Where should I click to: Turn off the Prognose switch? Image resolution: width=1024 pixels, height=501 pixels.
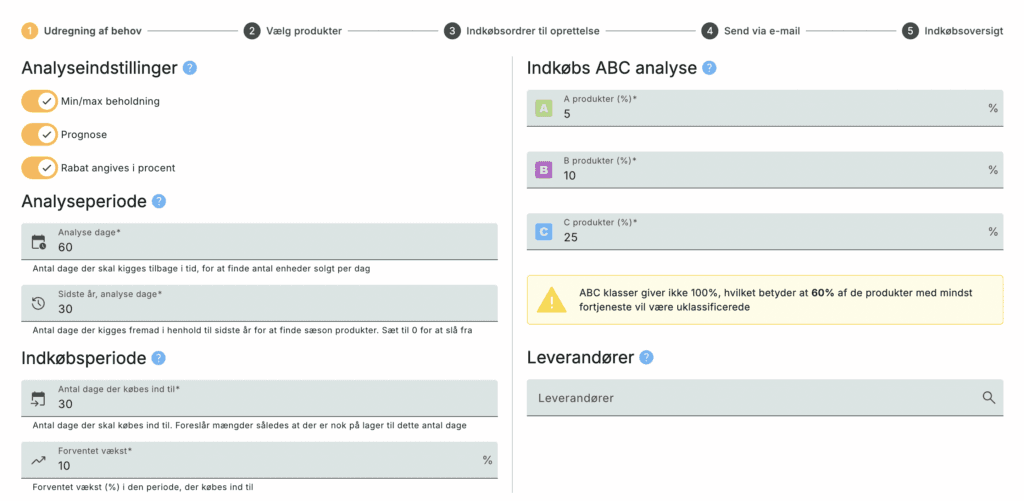[x=40, y=134]
